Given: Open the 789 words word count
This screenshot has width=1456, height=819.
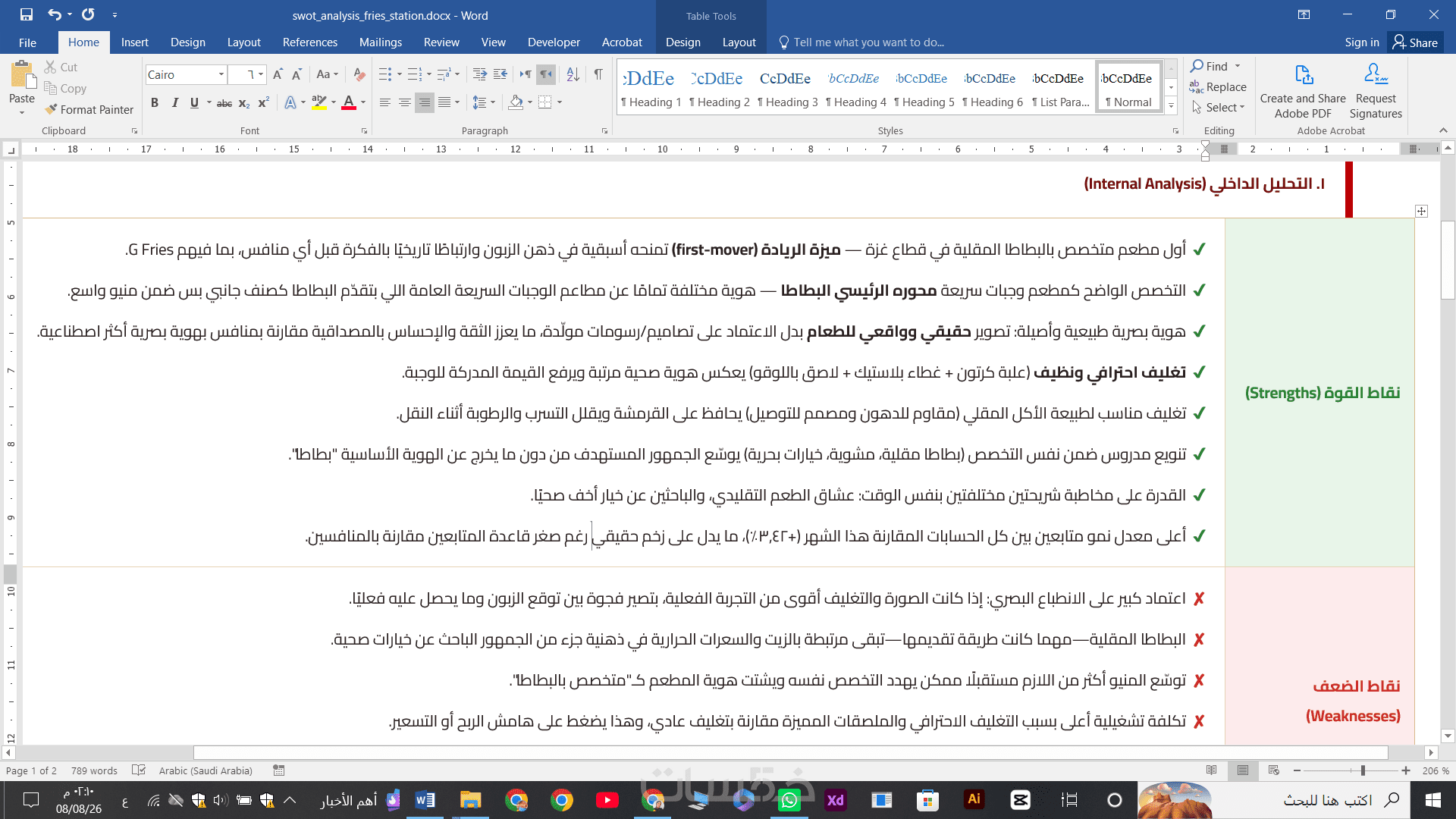Looking at the screenshot, I should point(94,770).
